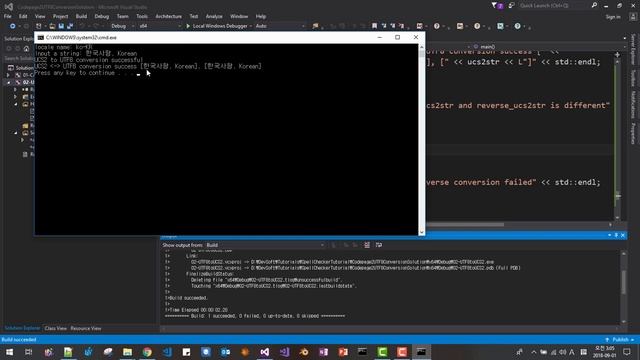
Task: Open the Debug menu
Action: (102, 16)
